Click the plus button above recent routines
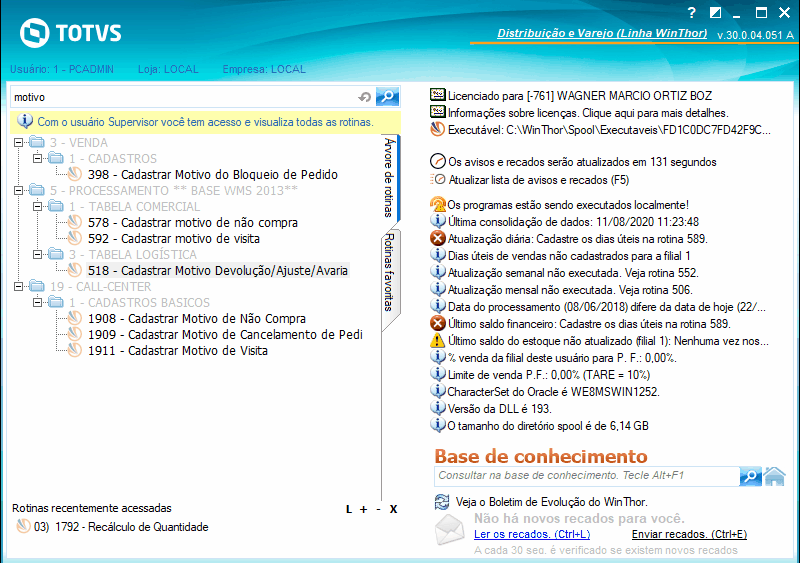This screenshot has height=563, width=800. (x=363, y=509)
